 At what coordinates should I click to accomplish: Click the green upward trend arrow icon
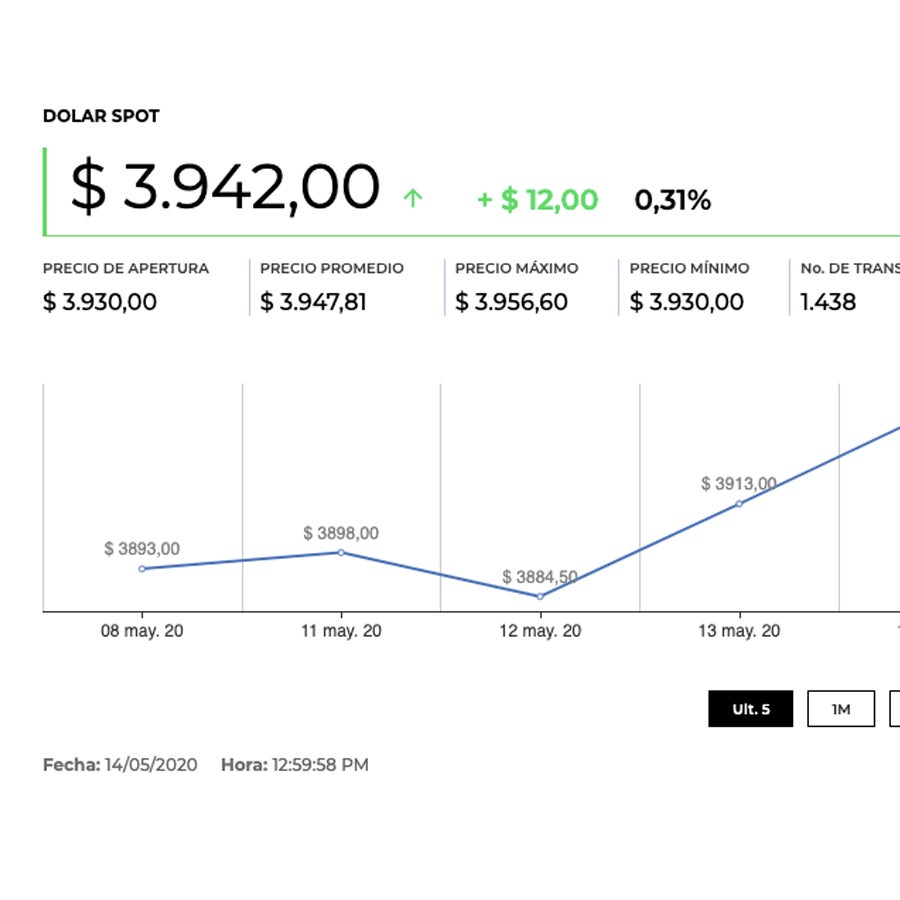pos(412,199)
